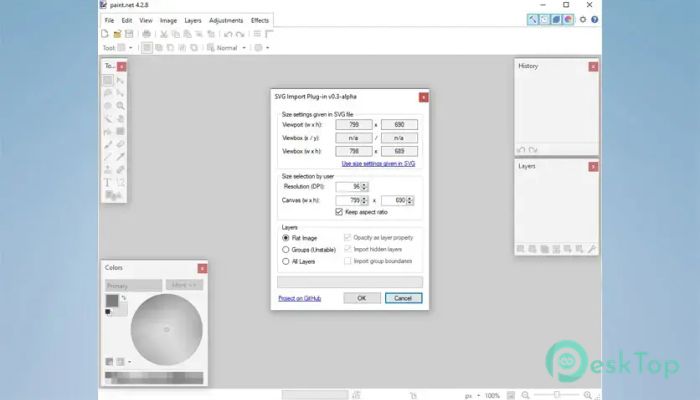The height and width of the screenshot is (400, 700).
Task: Click the color palette strip in Colors panel
Action: pos(154,378)
